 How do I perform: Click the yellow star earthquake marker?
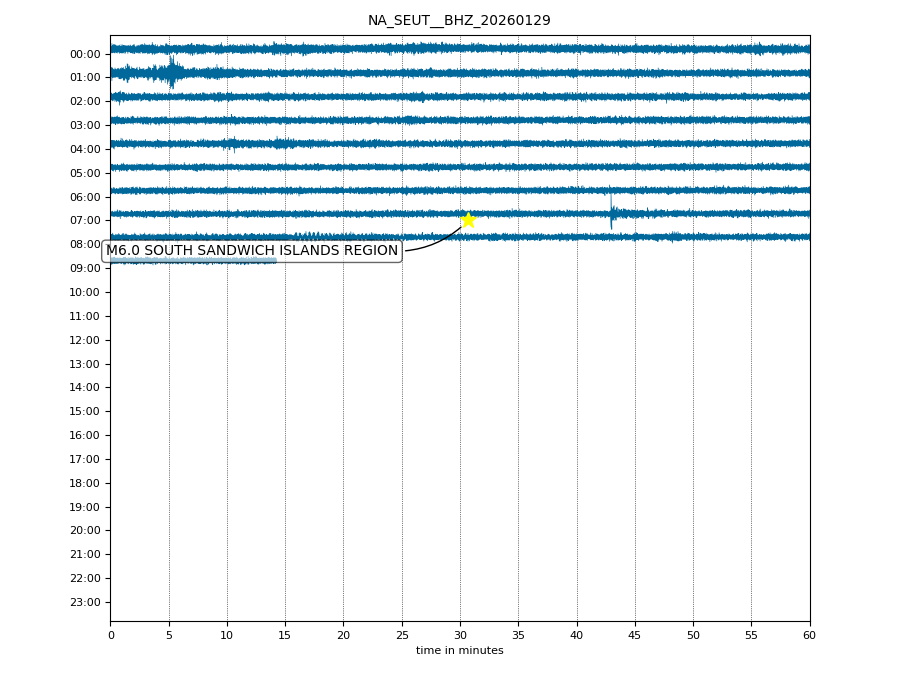(x=468, y=220)
